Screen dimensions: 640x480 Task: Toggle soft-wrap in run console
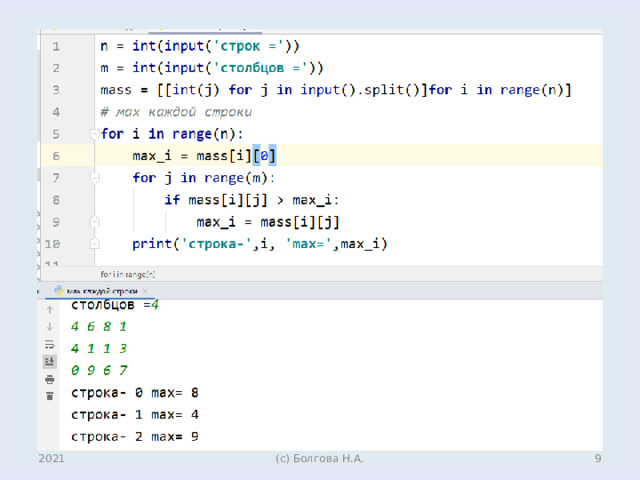[x=49, y=344]
